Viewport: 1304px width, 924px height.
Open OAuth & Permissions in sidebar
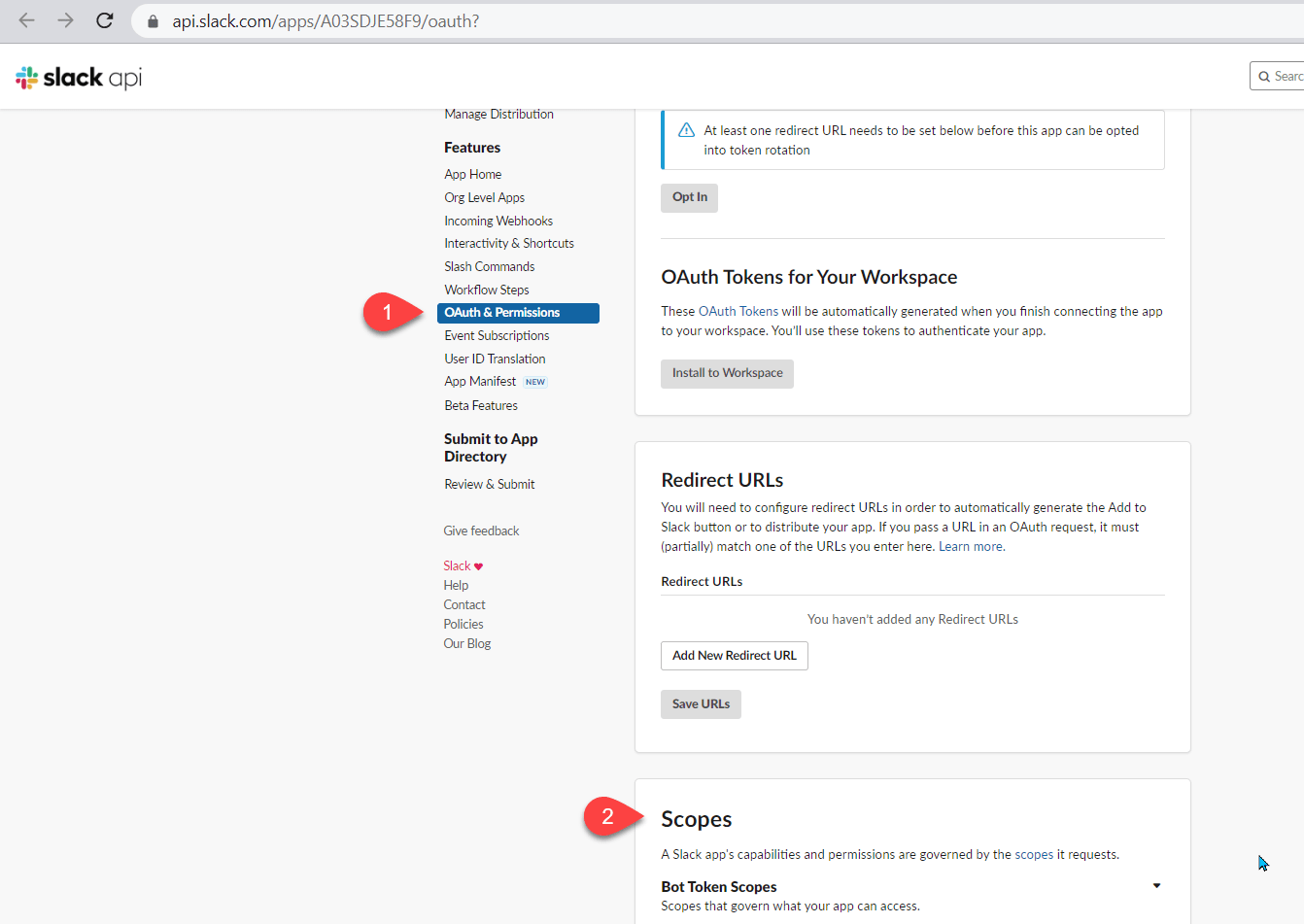coord(518,313)
